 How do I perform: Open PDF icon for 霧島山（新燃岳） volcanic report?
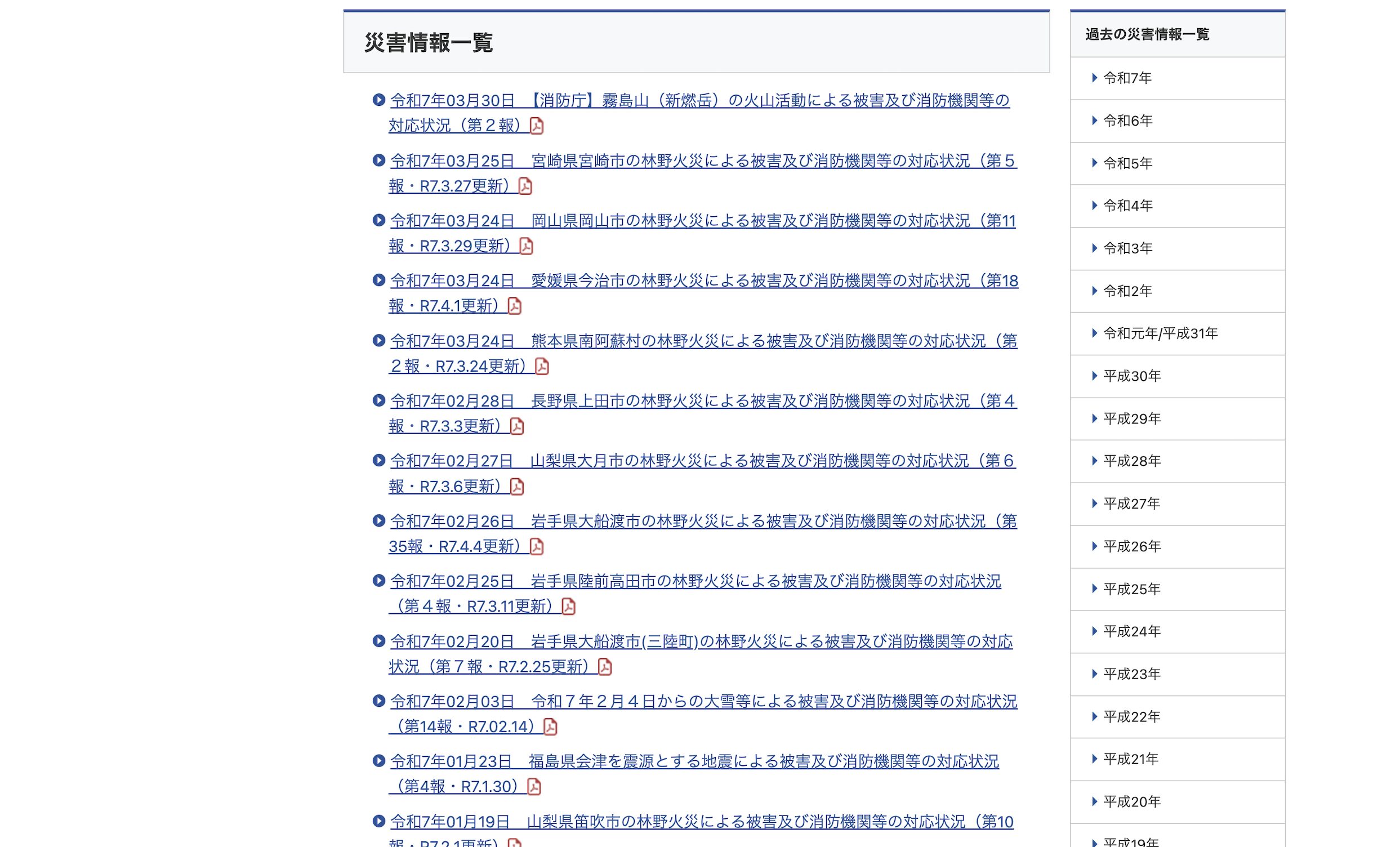(536, 126)
